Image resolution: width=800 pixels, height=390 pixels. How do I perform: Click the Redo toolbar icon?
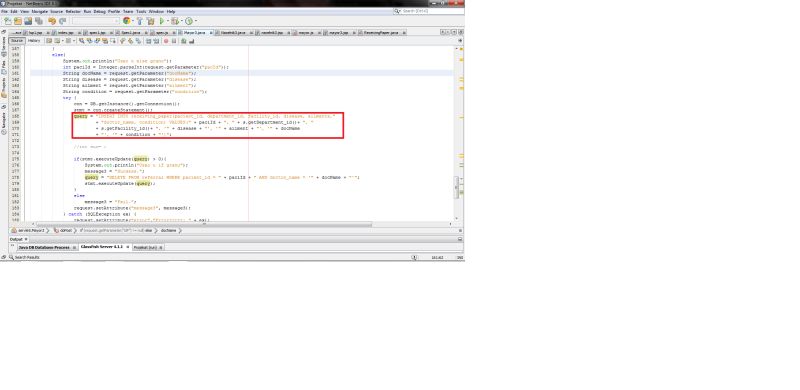62,21
